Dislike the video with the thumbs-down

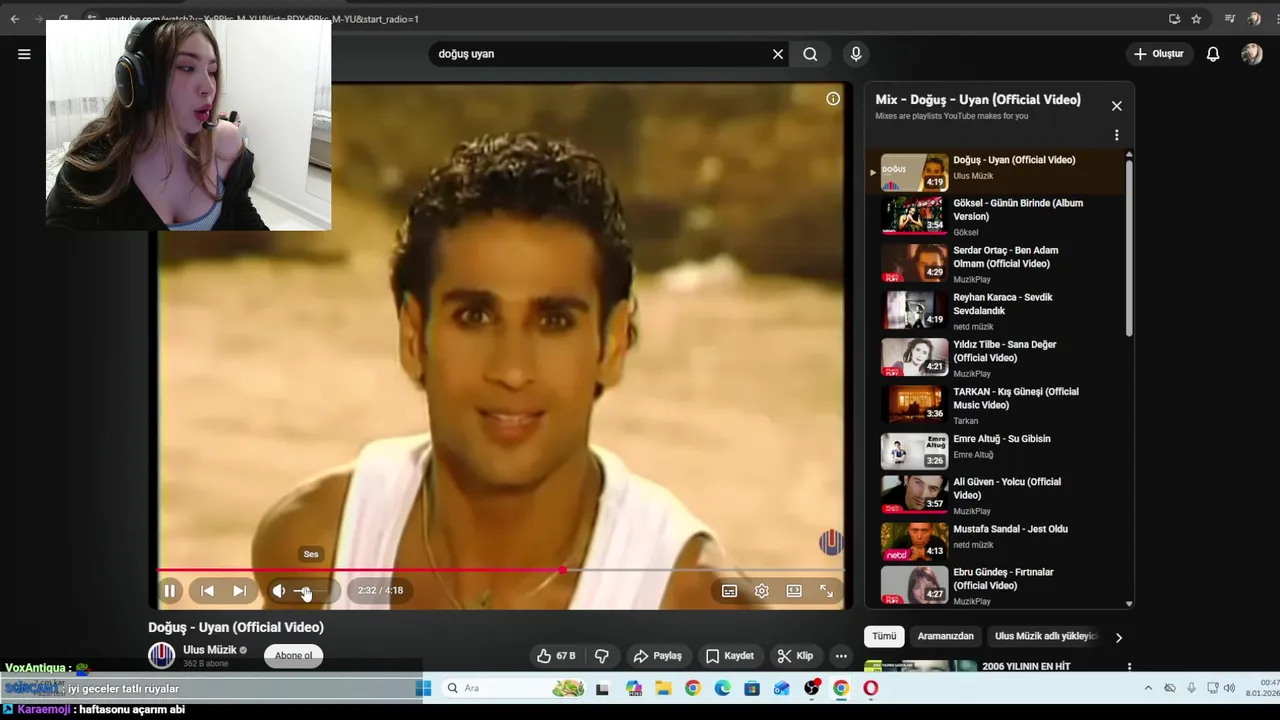pyautogui.click(x=602, y=656)
